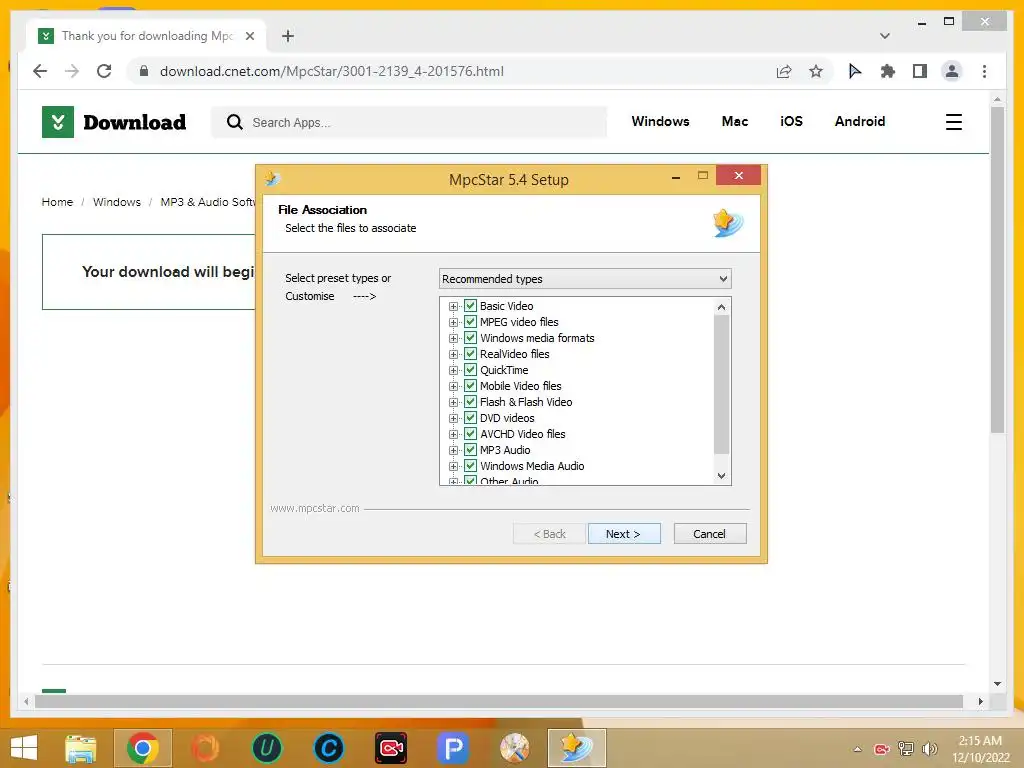The height and width of the screenshot is (768, 1024).
Task: Click the green Download logo icon
Action: 57,122
